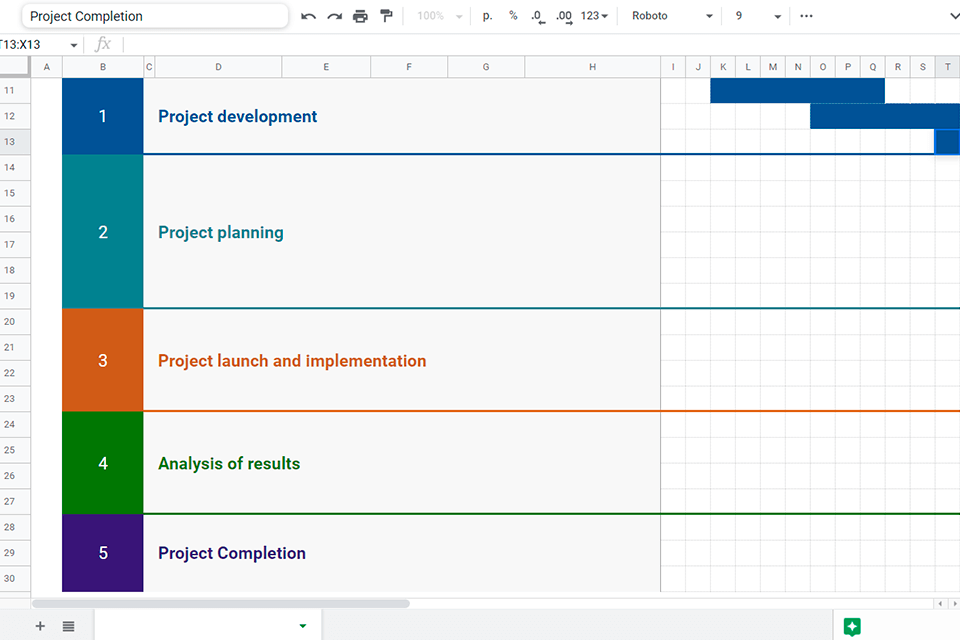Open the zoom 100% dropdown
This screenshot has height=640, width=960.
(440, 16)
